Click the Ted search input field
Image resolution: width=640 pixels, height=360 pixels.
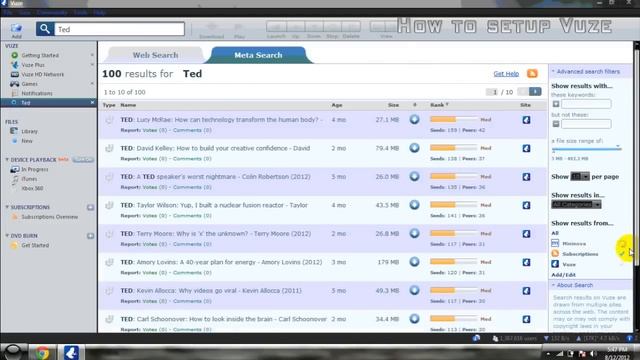pyautogui.click(x=119, y=29)
